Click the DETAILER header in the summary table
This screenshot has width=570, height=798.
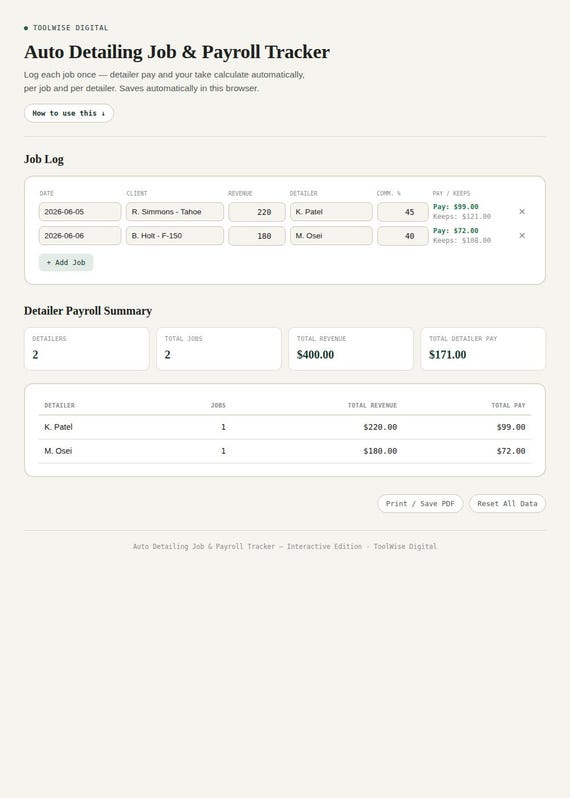pyautogui.click(x=60, y=405)
